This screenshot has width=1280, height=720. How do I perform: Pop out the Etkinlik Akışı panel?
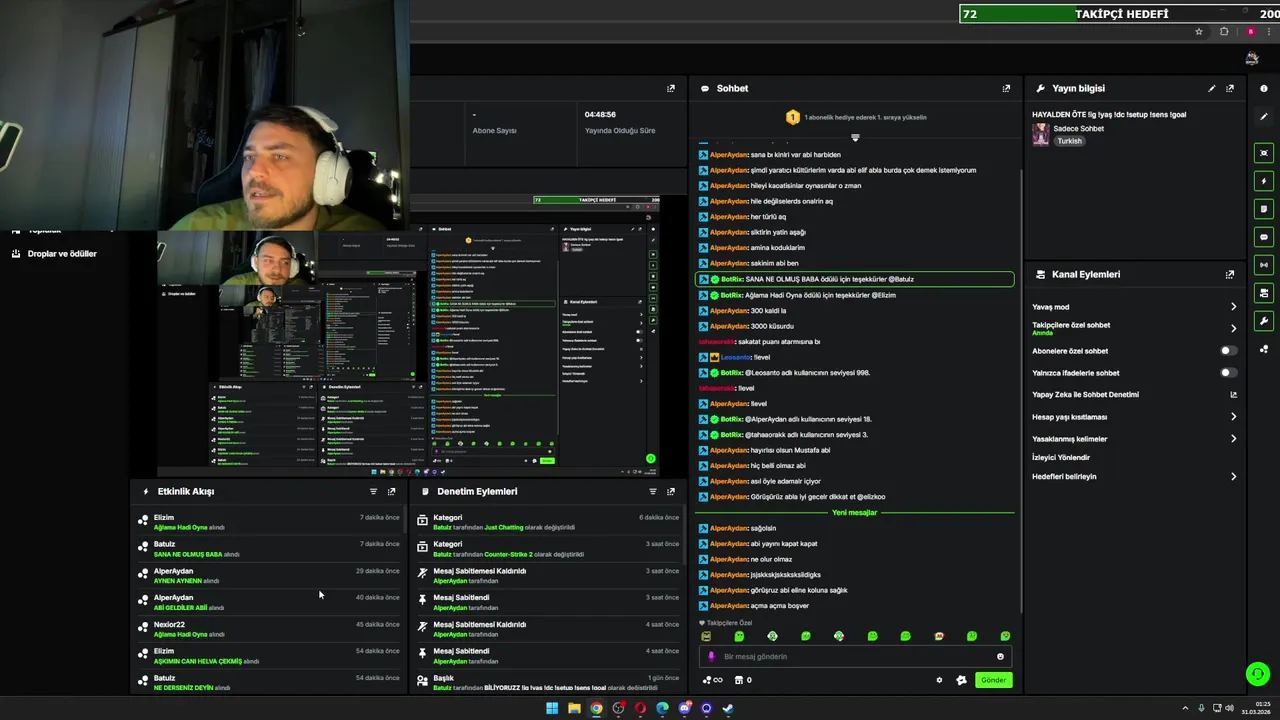click(x=391, y=491)
